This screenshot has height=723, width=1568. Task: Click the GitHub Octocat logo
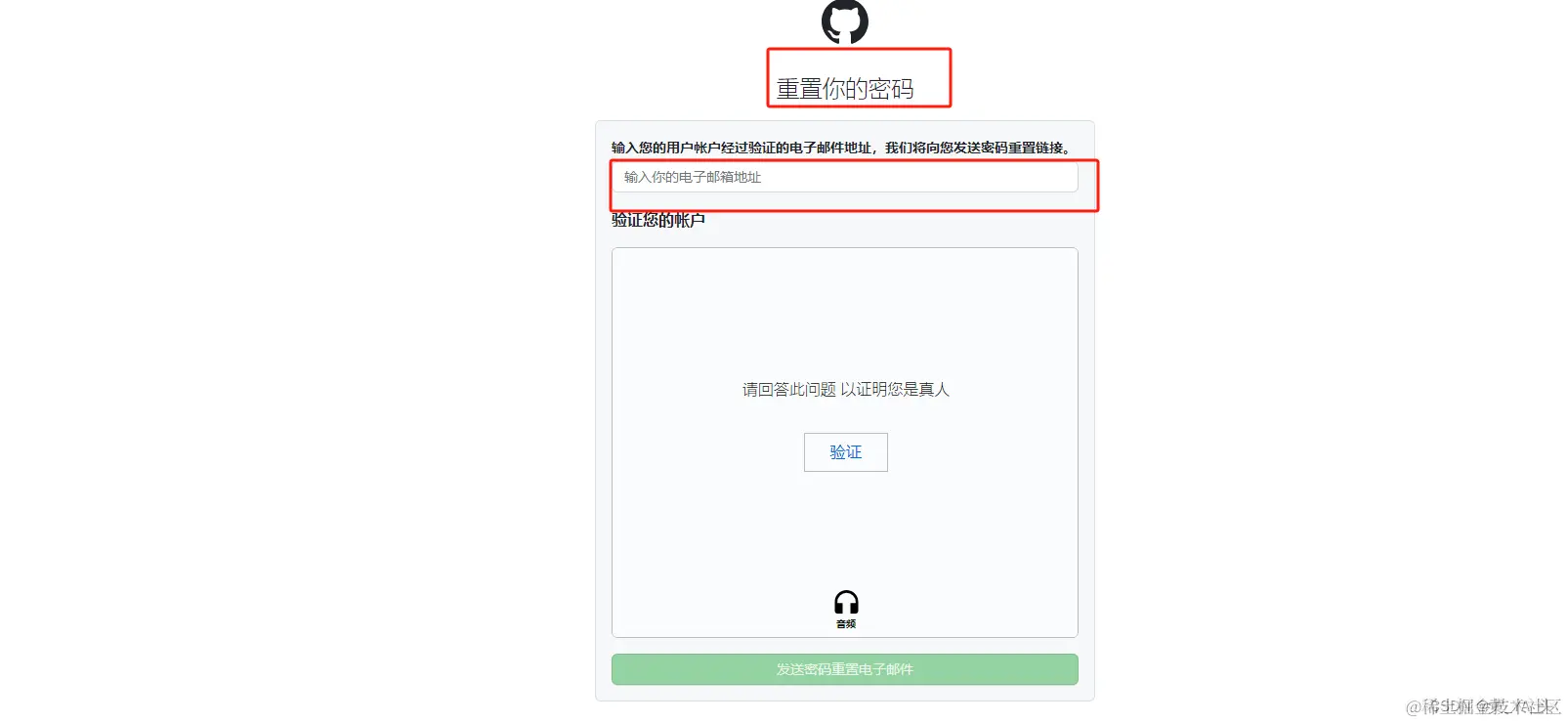845,21
